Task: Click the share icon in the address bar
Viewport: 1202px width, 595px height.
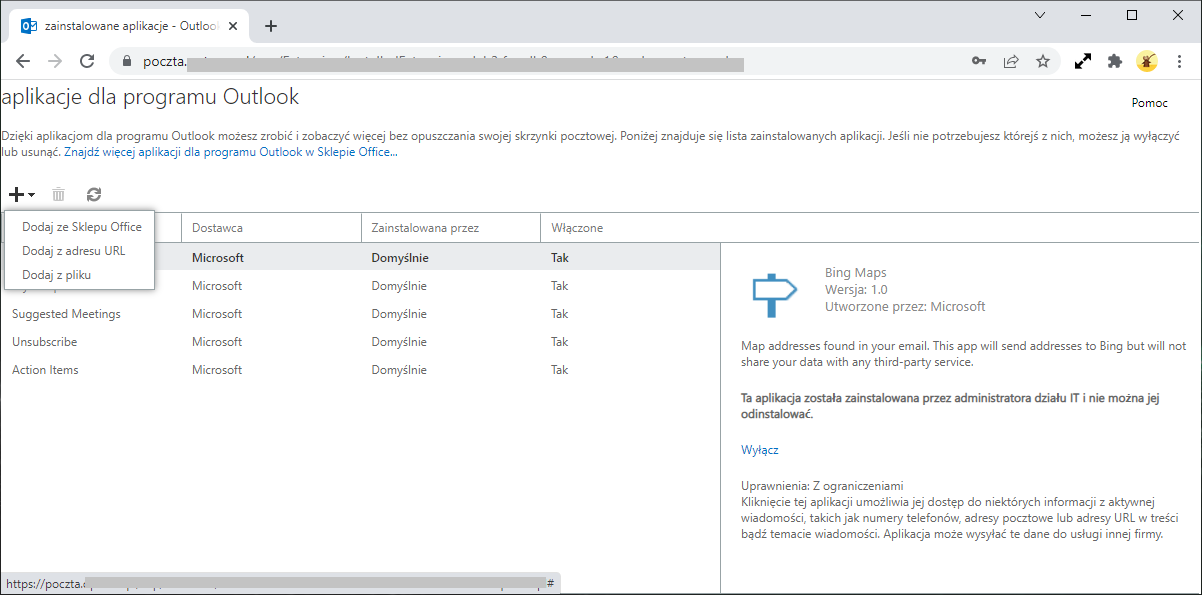Action: pyautogui.click(x=1011, y=61)
